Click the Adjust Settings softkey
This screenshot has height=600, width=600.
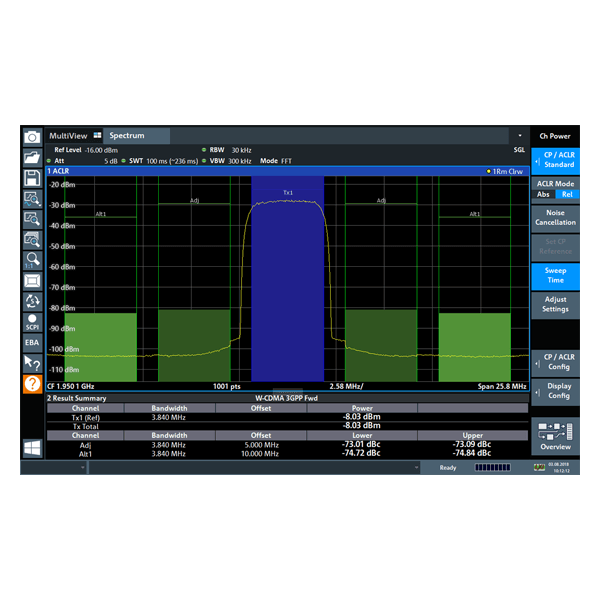point(555,305)
